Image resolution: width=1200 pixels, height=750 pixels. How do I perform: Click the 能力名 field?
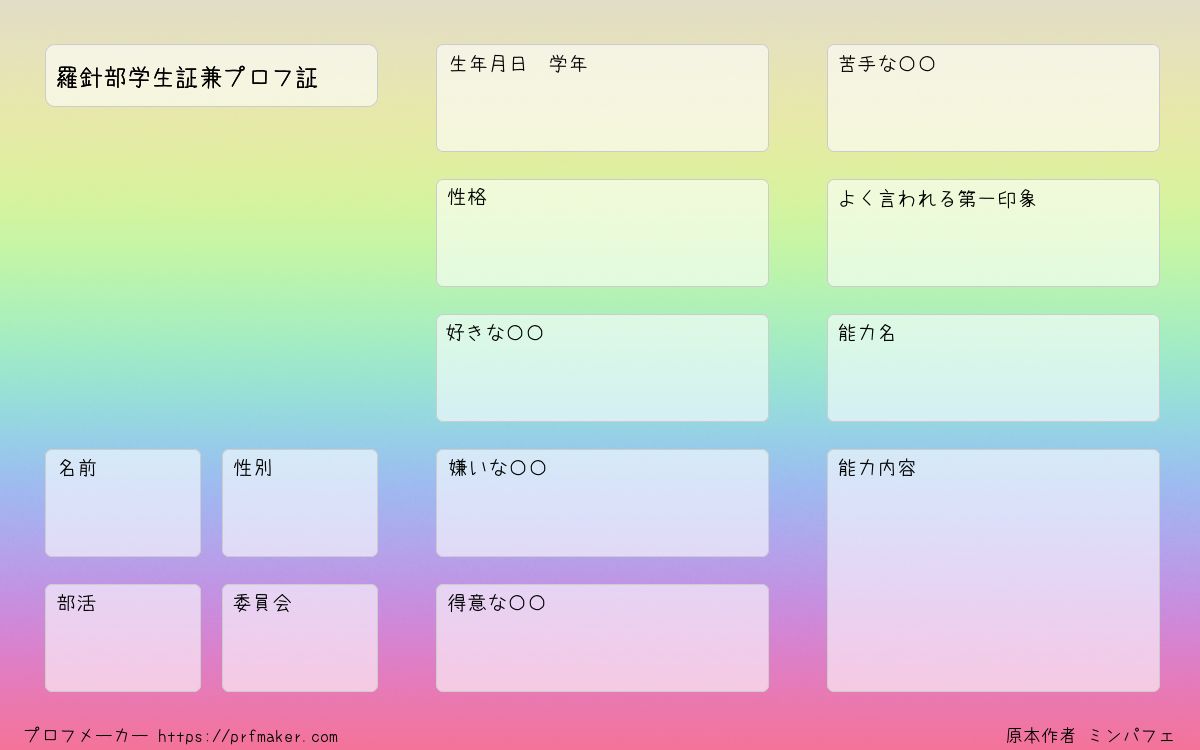(x=993, y=368)
